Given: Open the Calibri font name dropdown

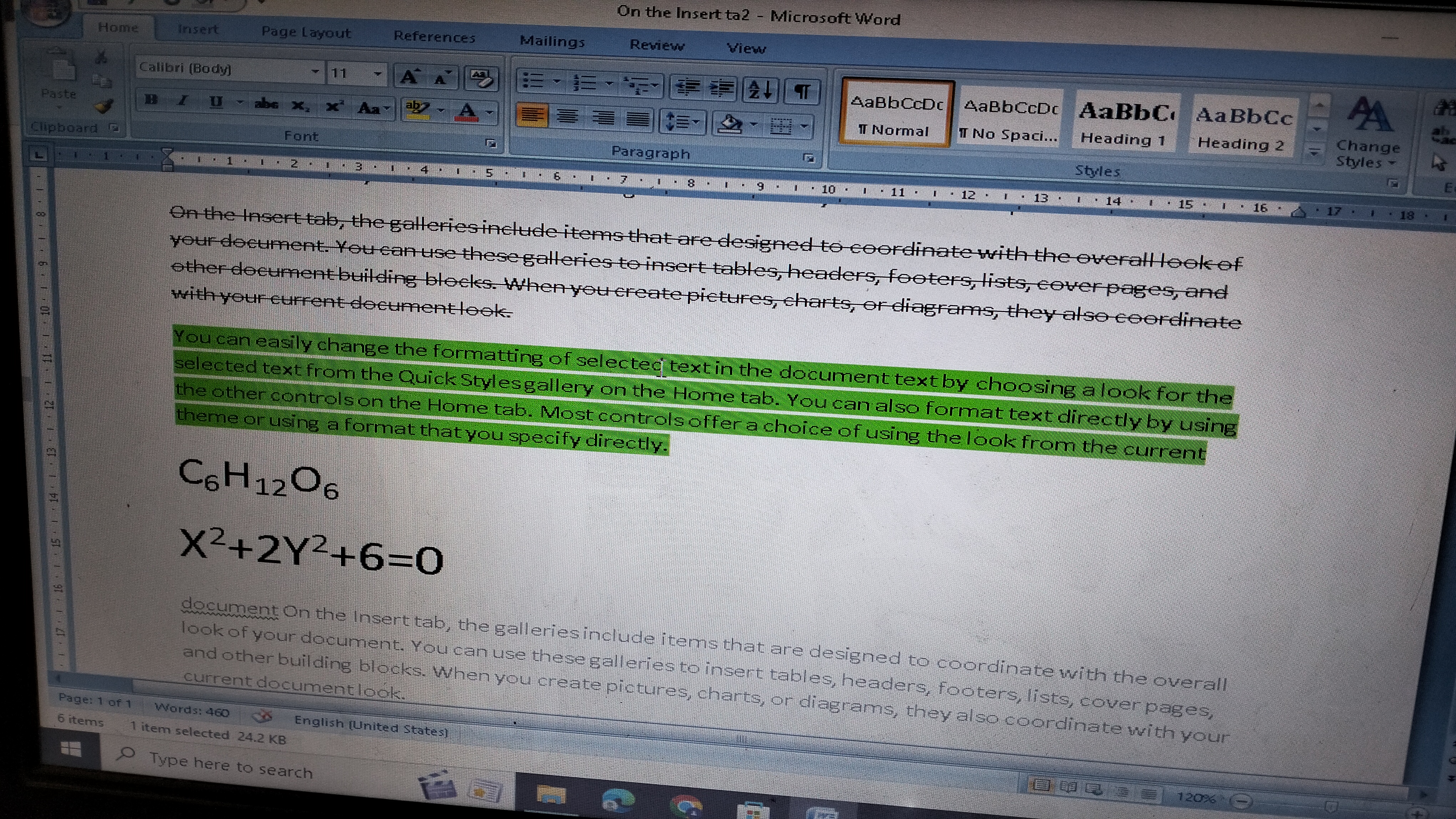Looking at the screenshot, I should pos(315,72).
